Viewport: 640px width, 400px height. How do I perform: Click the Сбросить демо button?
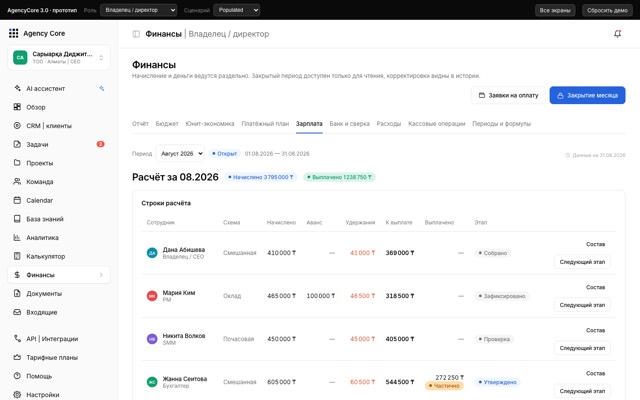[607, 10]
